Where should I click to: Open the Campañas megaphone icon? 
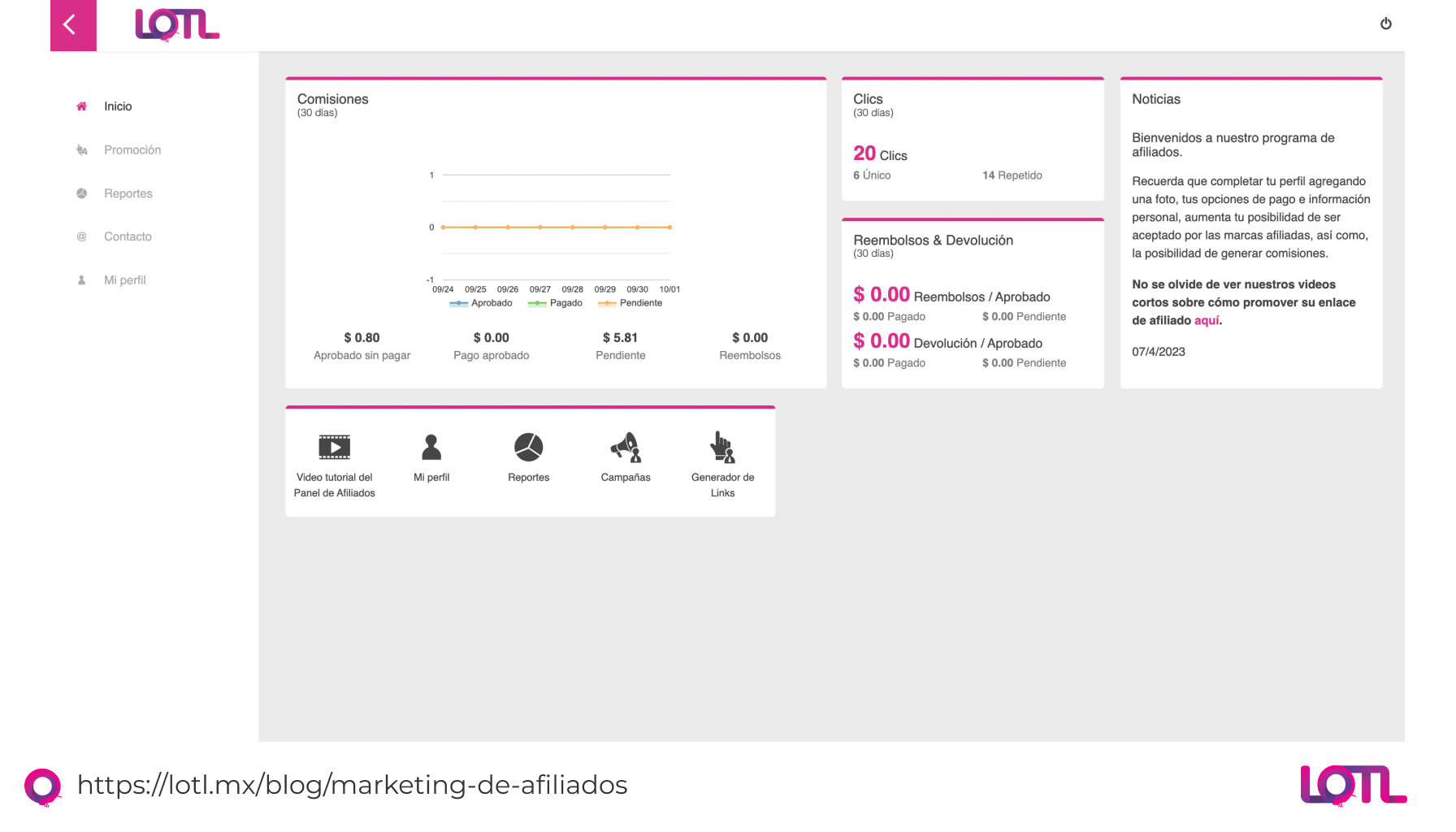click(x=626, y=447)
